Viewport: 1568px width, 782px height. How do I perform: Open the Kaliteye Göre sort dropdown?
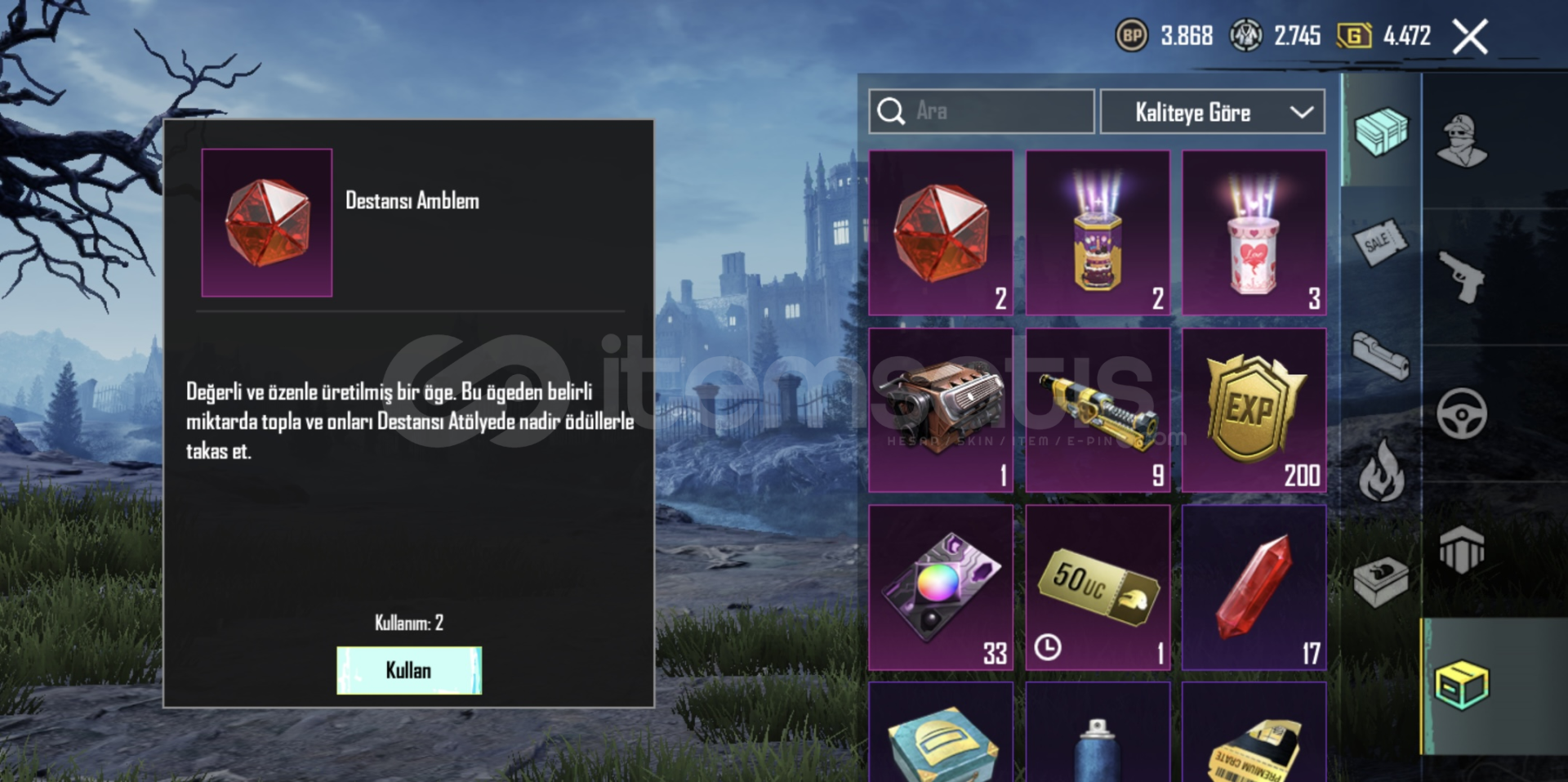point(1213,112)
